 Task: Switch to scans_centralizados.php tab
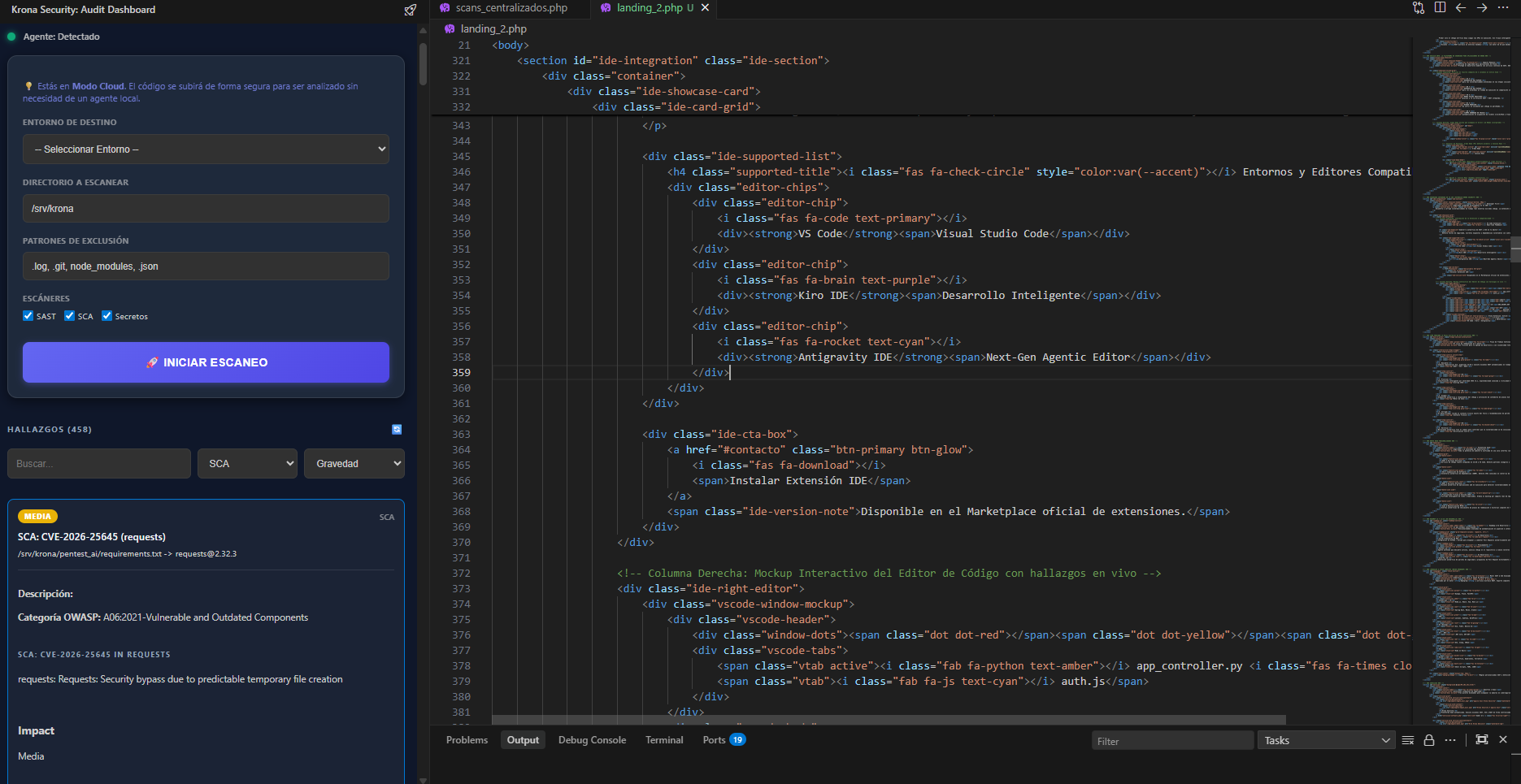511,7
